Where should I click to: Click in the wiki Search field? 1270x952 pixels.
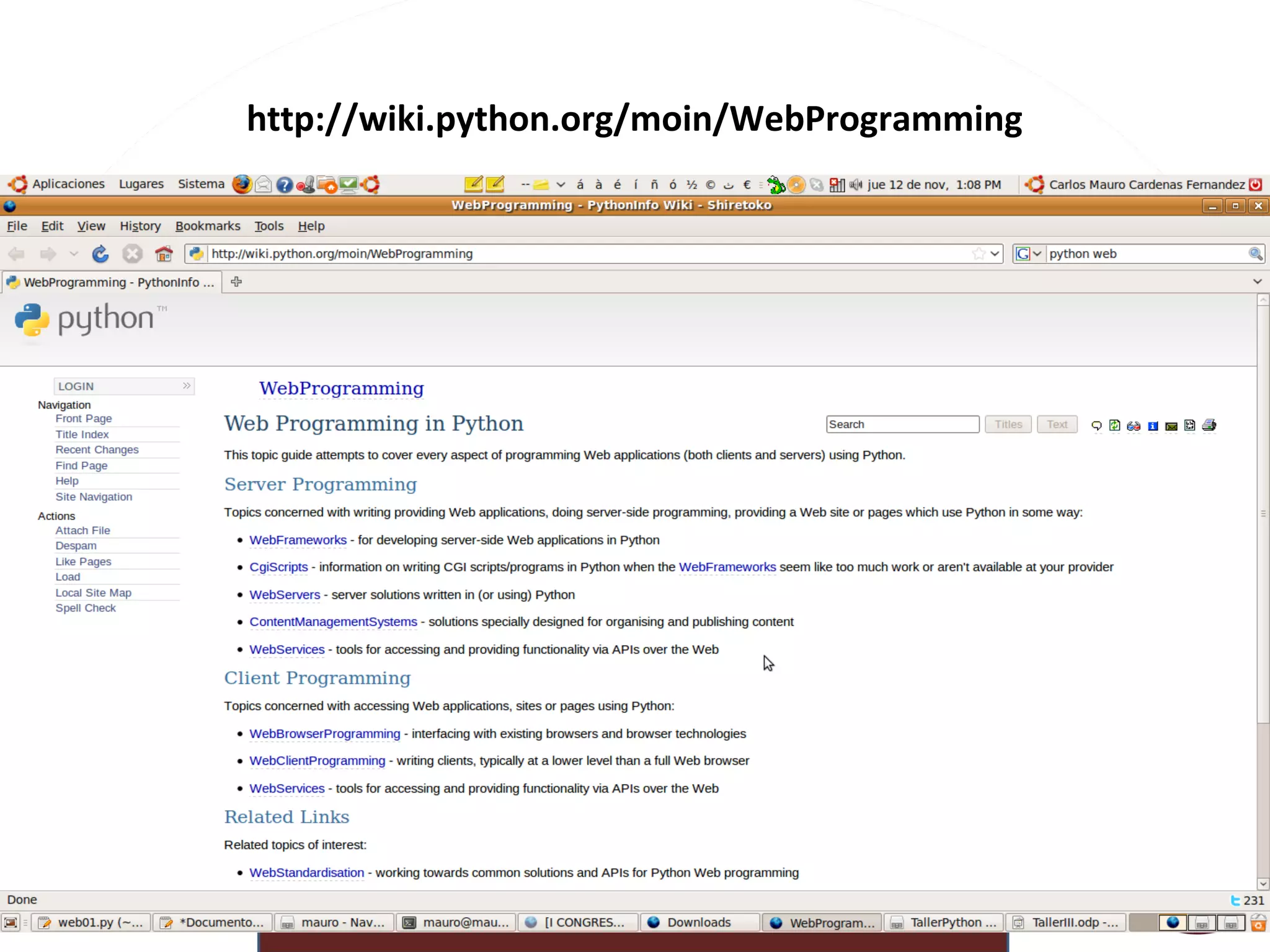(902, 425)
